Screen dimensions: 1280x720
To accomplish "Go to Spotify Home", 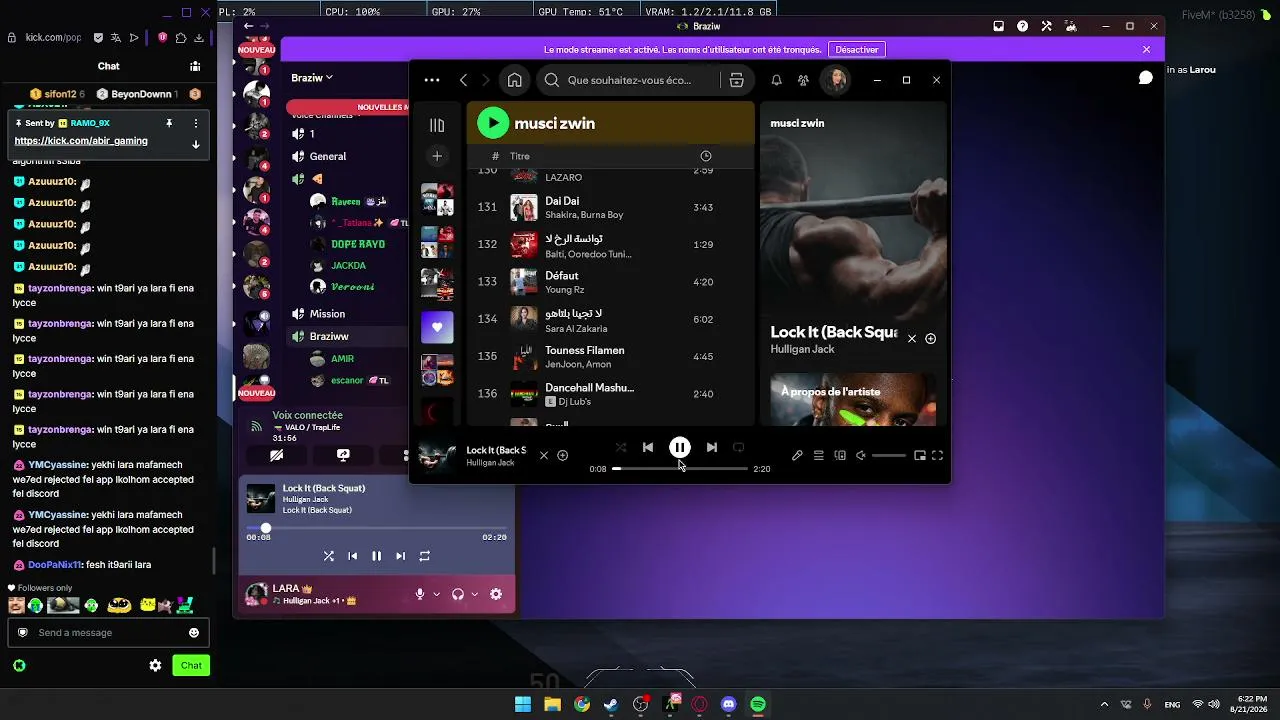I will (514, 80).
